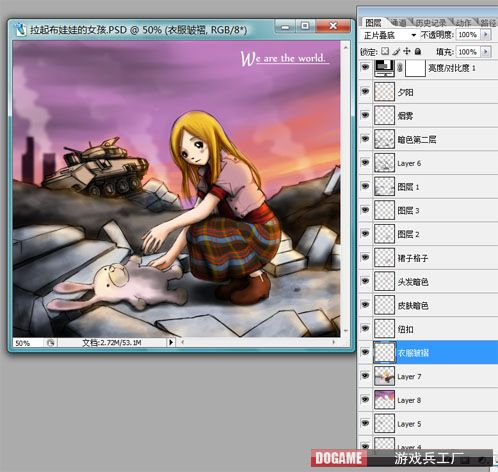Hide the 纽扣 layer eye icon

[365, 328]
